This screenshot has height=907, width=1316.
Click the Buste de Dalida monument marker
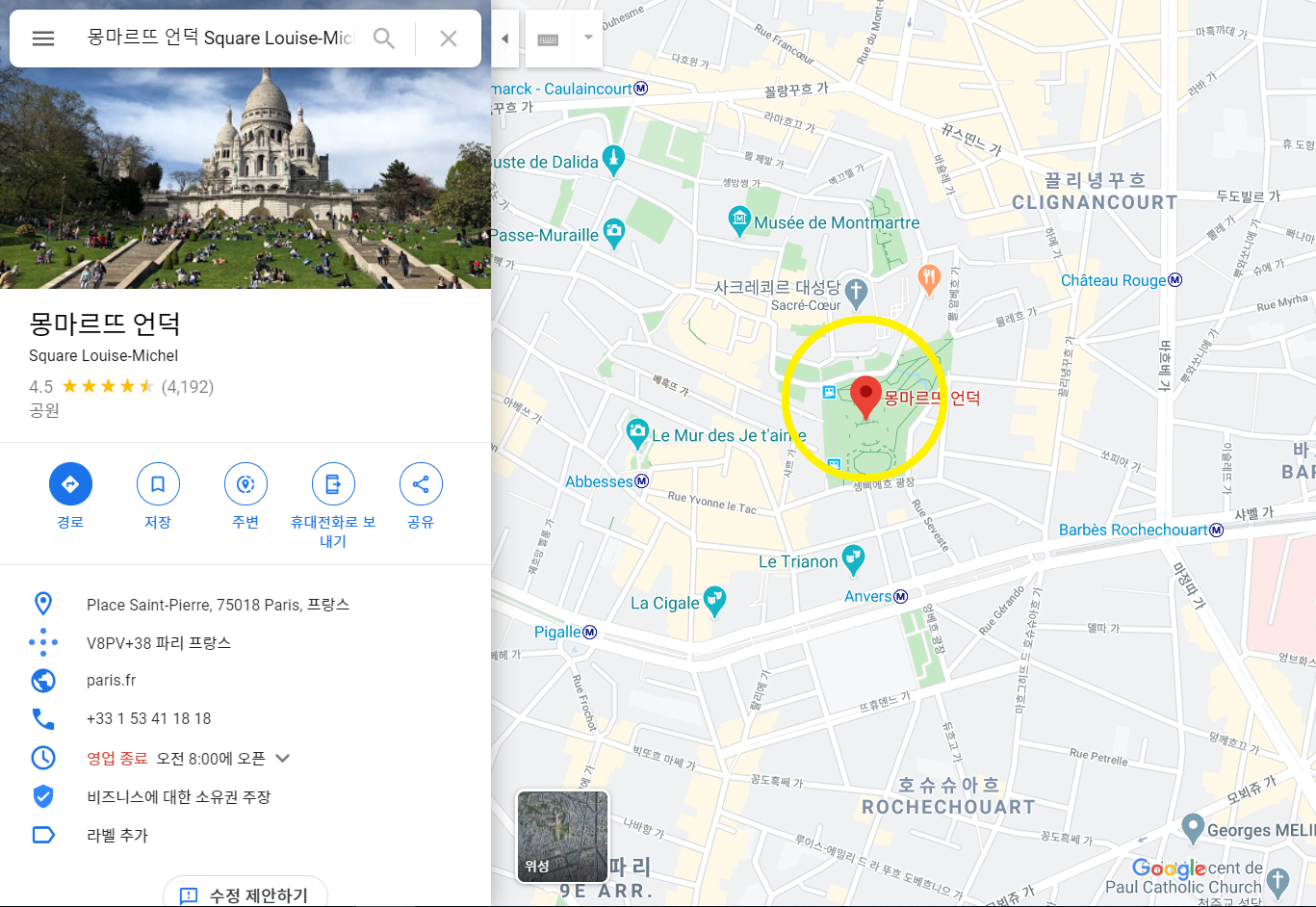613,159
